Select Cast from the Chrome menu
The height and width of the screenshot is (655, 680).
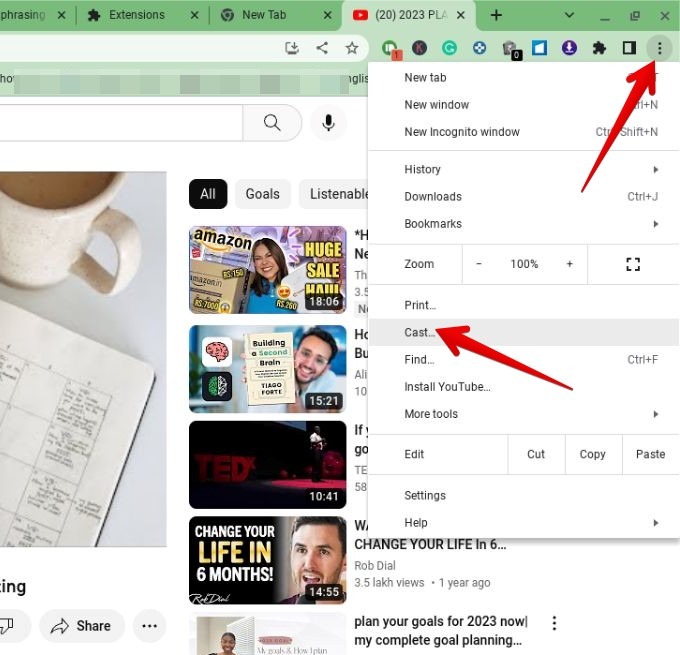click(419, 332)
